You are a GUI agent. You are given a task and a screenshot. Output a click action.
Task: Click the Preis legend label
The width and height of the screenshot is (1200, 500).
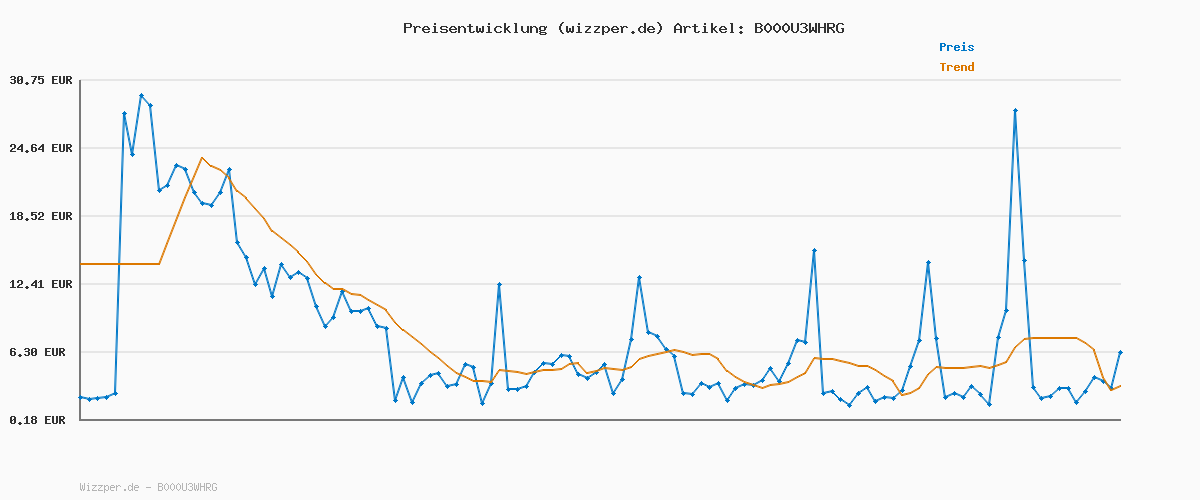(x=956, y=47)
